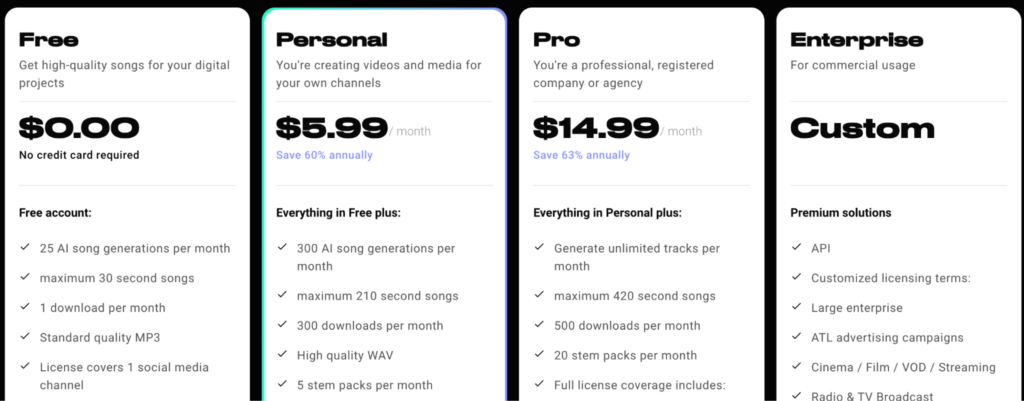Select the Pro plan title
The image size is (1024, 401).
[556, 40]
